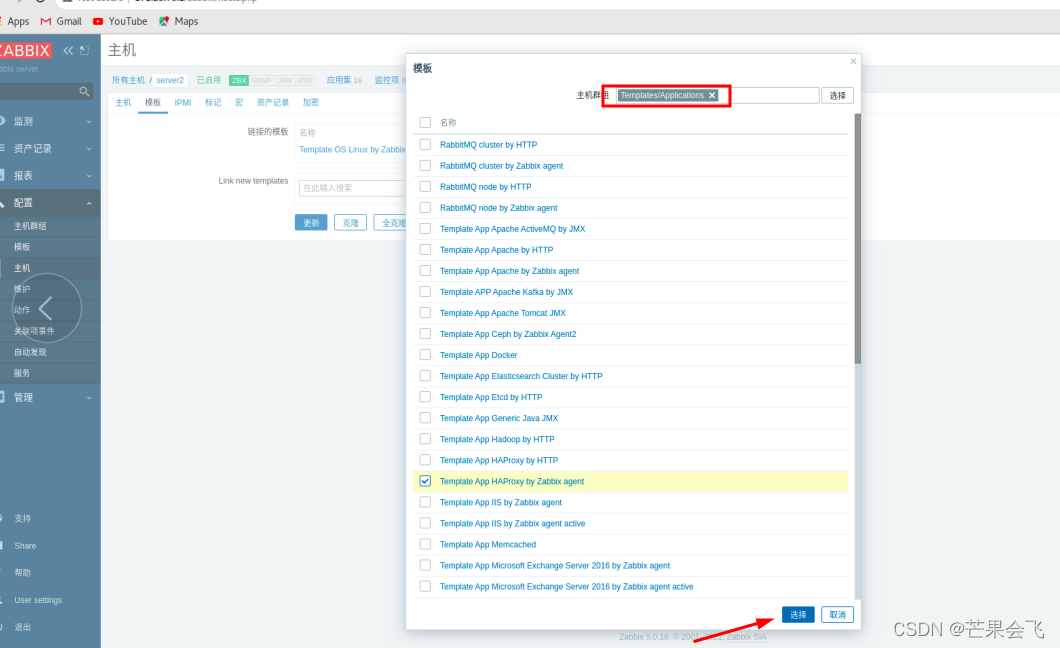Viewport: 1060px width, 648px height.
Task: Check RabbitMQ node by HTTP
Action: 425,186
